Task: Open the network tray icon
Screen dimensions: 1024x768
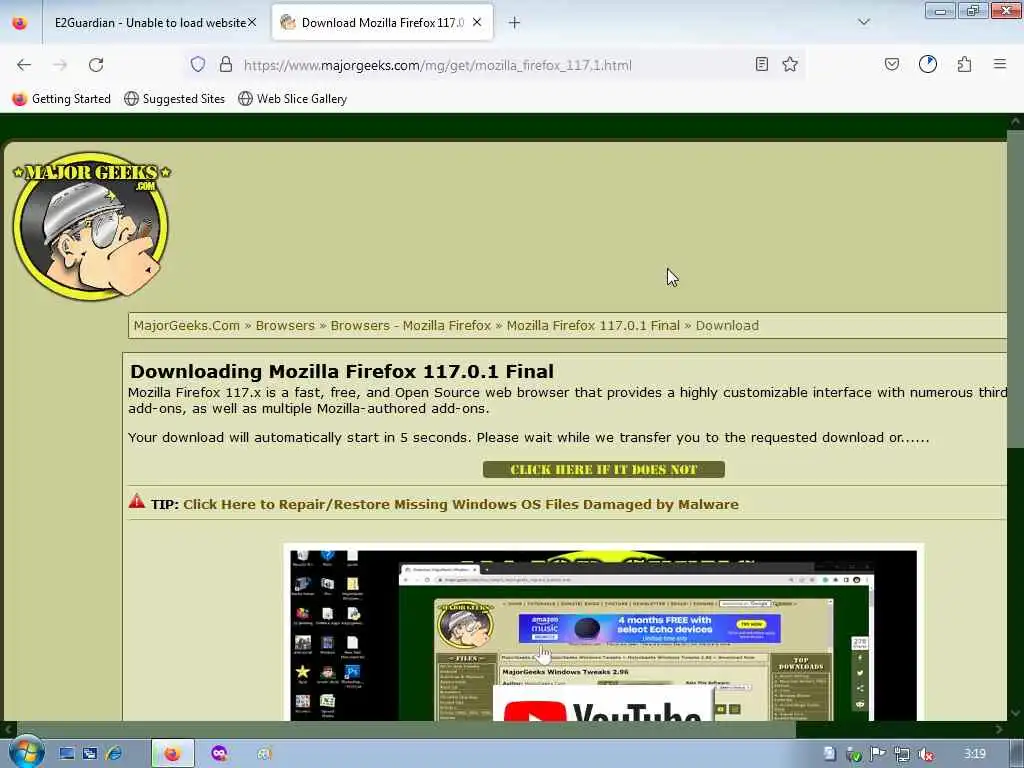Action: click(902, 754)
